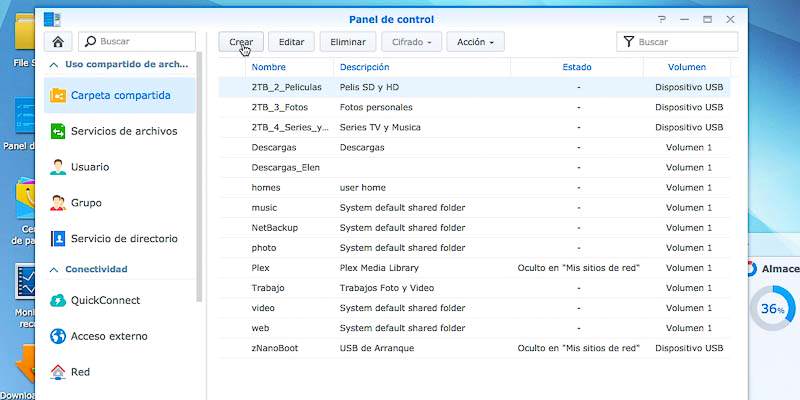Open Acceso externo globe icon
Screen dimensions: 800x400
click(58, 336)
